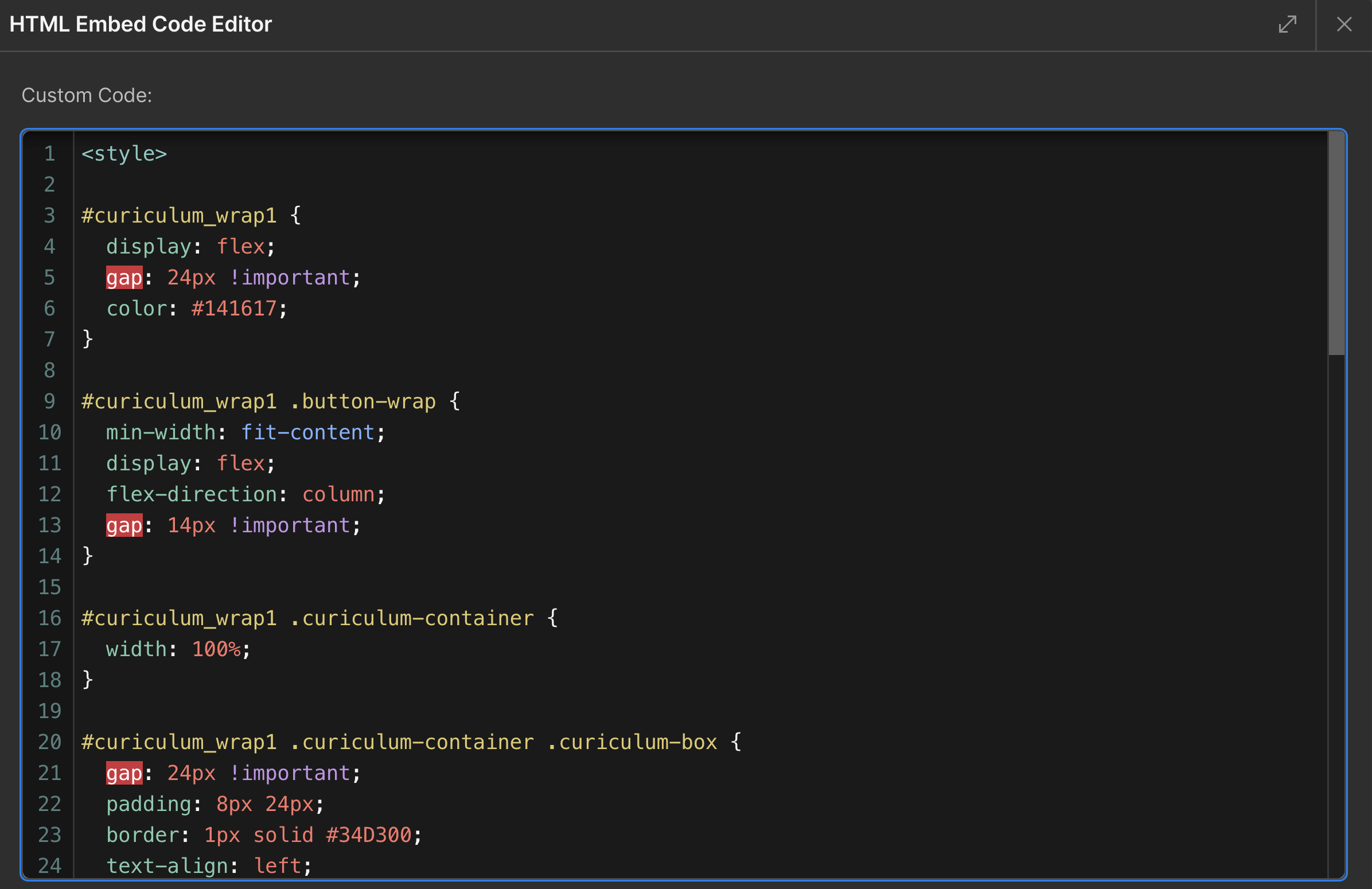Screen dimensions: 1372x889
Task: Click the column value on line 12
Action: point(338,494)
